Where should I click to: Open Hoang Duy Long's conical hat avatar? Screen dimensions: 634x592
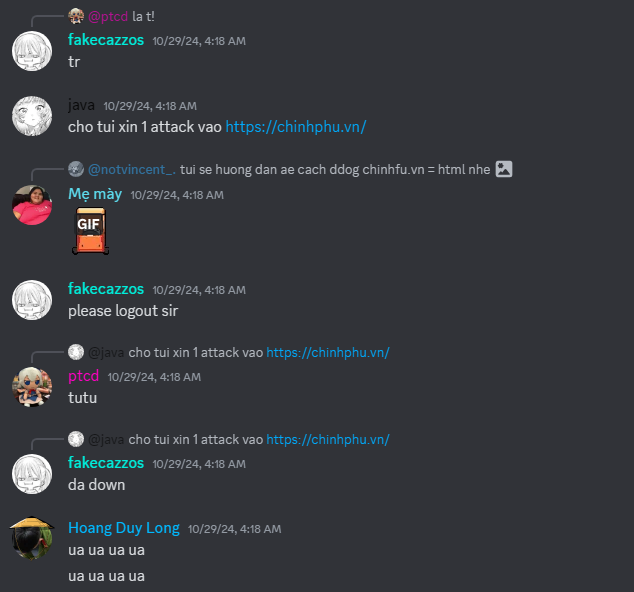[x=32, y=538]
